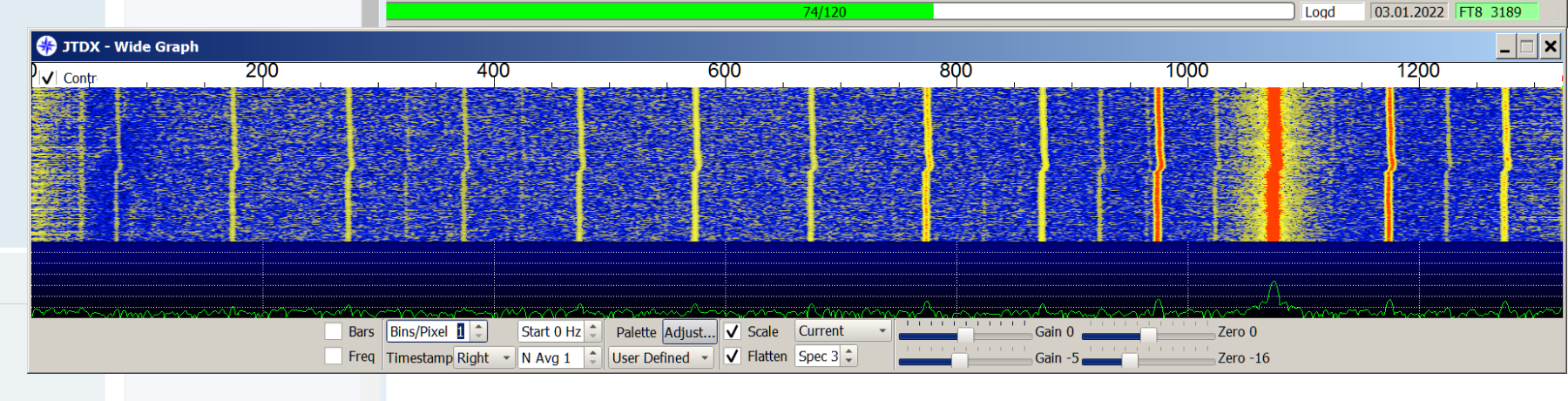This screenshot has width=1568, height=401.
Task: Open the Current spectrum type dropdown
Action: (843, 331)
